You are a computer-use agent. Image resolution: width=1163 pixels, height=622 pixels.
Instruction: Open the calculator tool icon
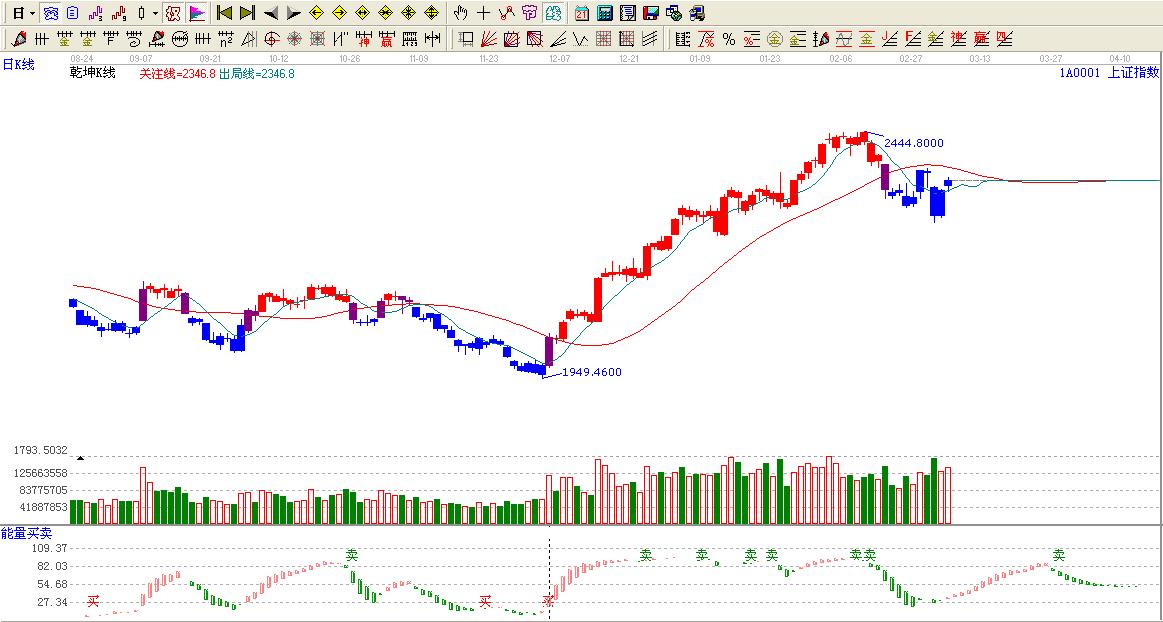point(605,13)
